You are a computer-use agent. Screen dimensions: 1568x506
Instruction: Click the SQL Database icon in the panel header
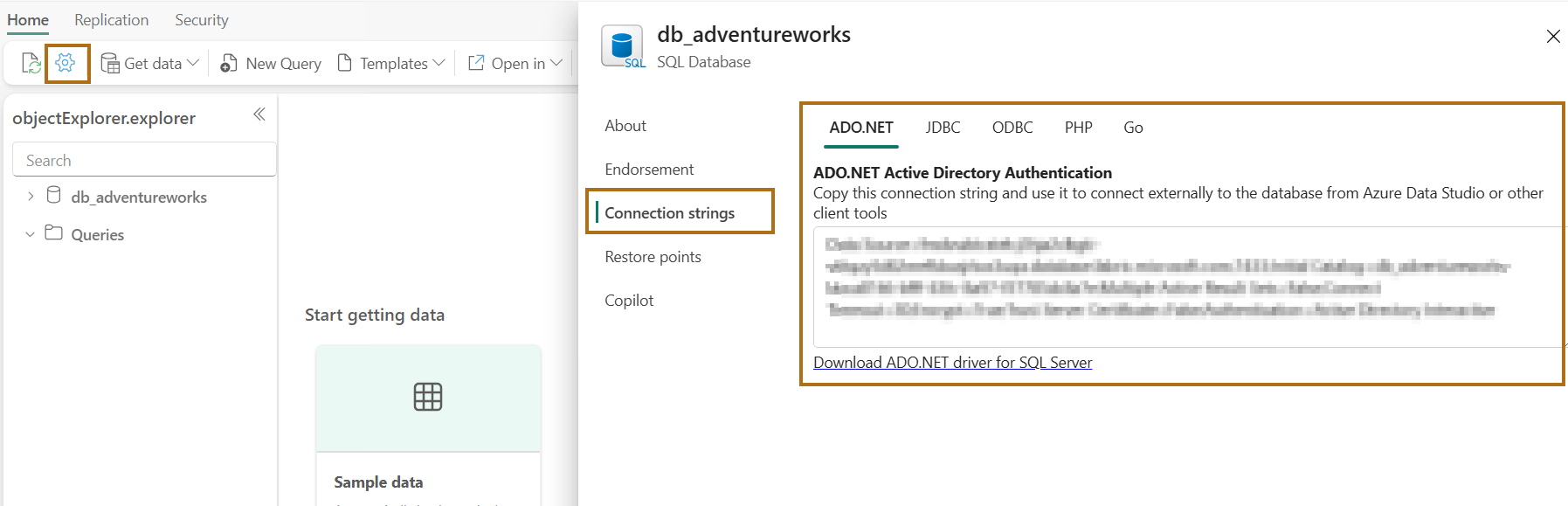tap(623, 46)
